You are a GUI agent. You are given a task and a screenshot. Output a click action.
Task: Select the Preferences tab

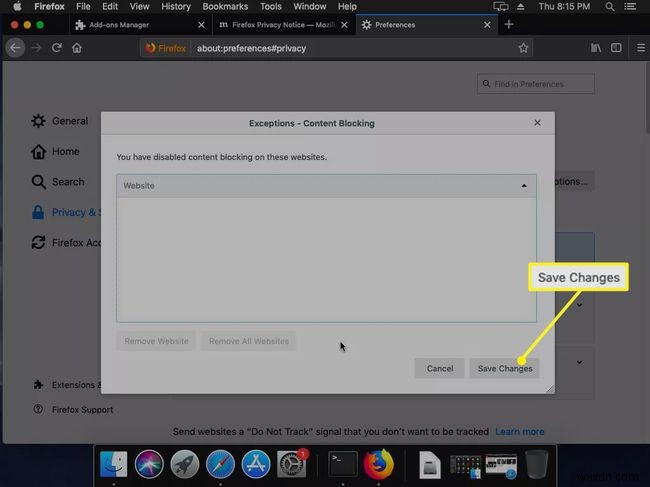click(x=426, y=25)
